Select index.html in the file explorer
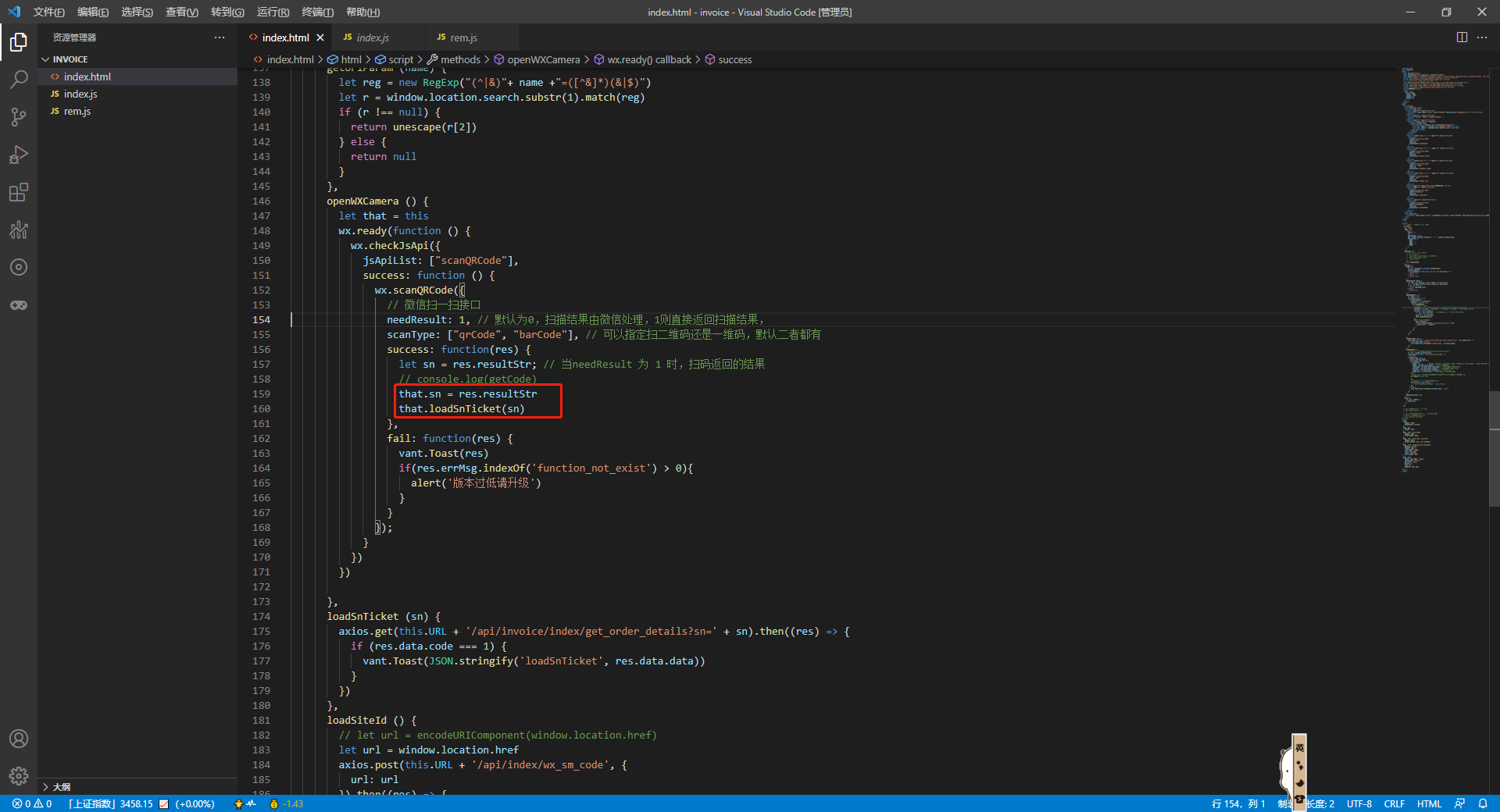Image resolution: width=1500 pixels, height=812 pixels. click(137, 77)
